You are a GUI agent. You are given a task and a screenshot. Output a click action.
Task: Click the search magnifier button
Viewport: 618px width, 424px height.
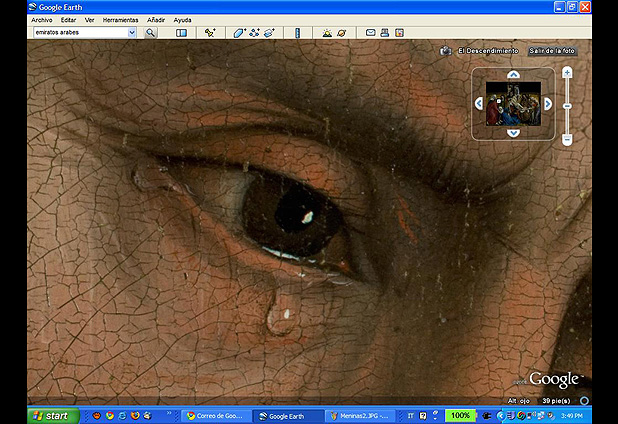[151, 32]
